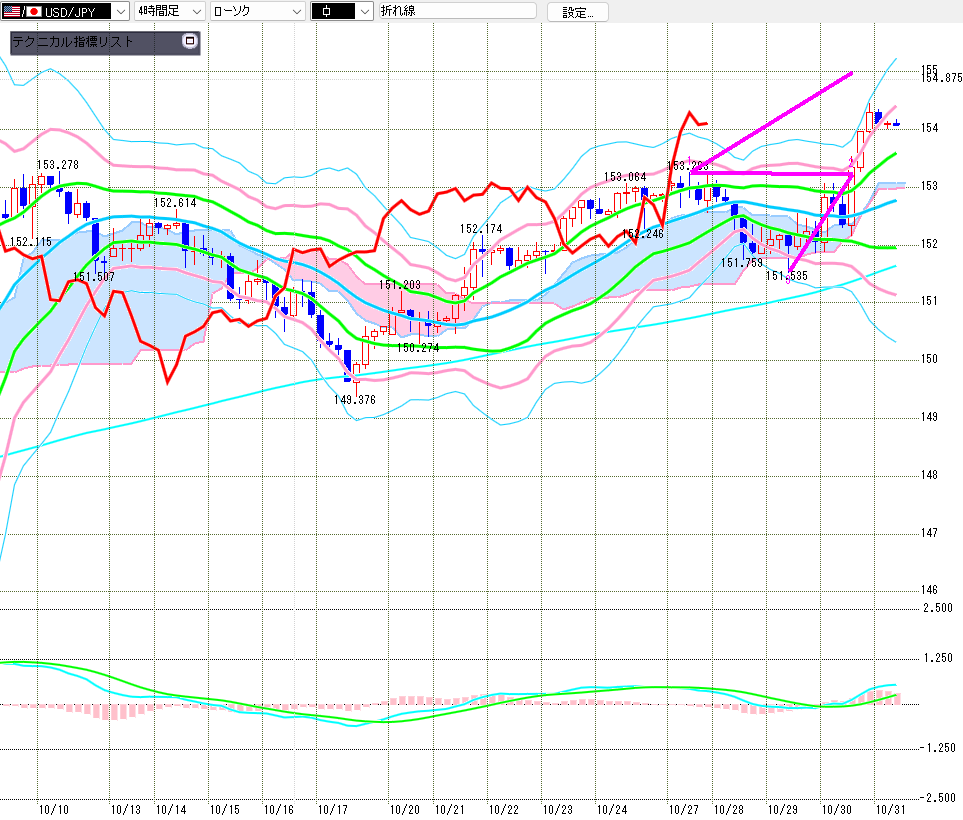
Task: Select the 10/27 date on time axis
Action: [683, 808]
